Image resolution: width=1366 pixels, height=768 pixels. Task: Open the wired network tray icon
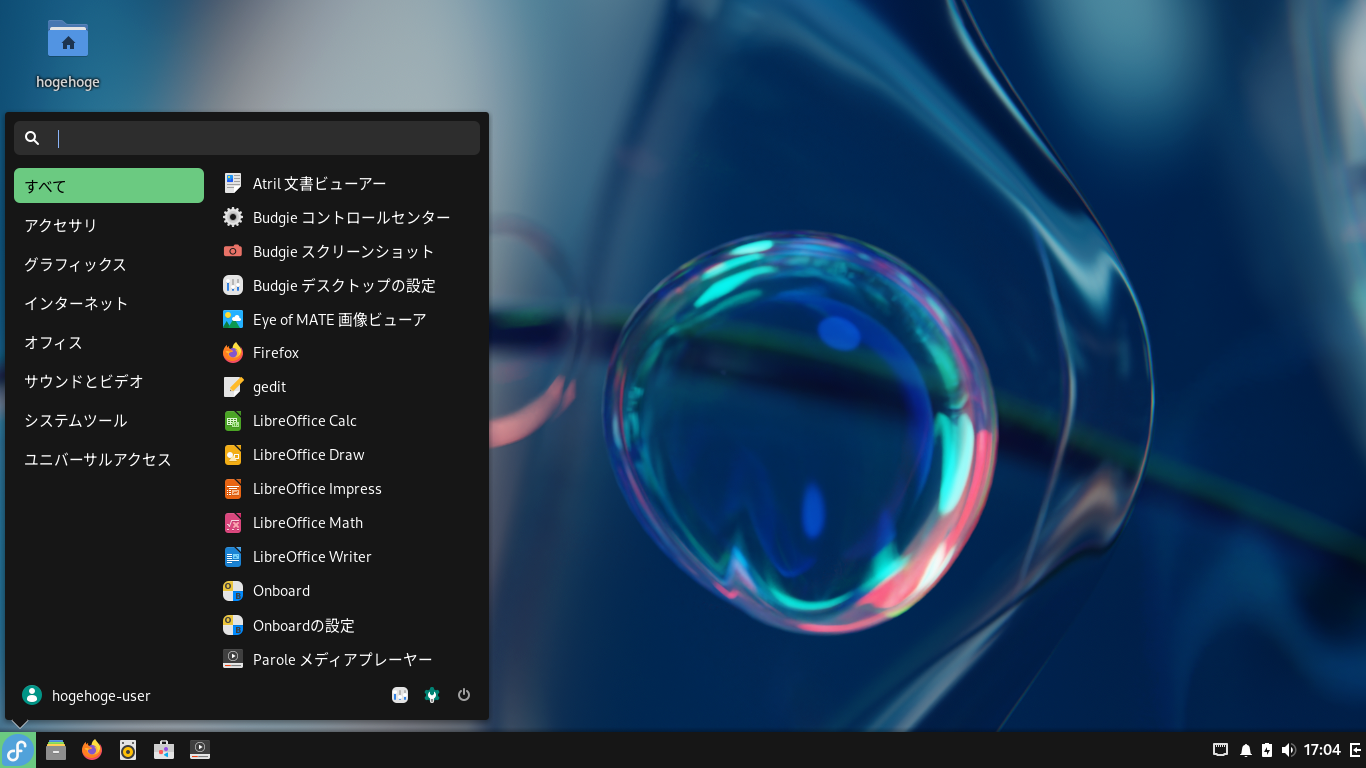1220,750
